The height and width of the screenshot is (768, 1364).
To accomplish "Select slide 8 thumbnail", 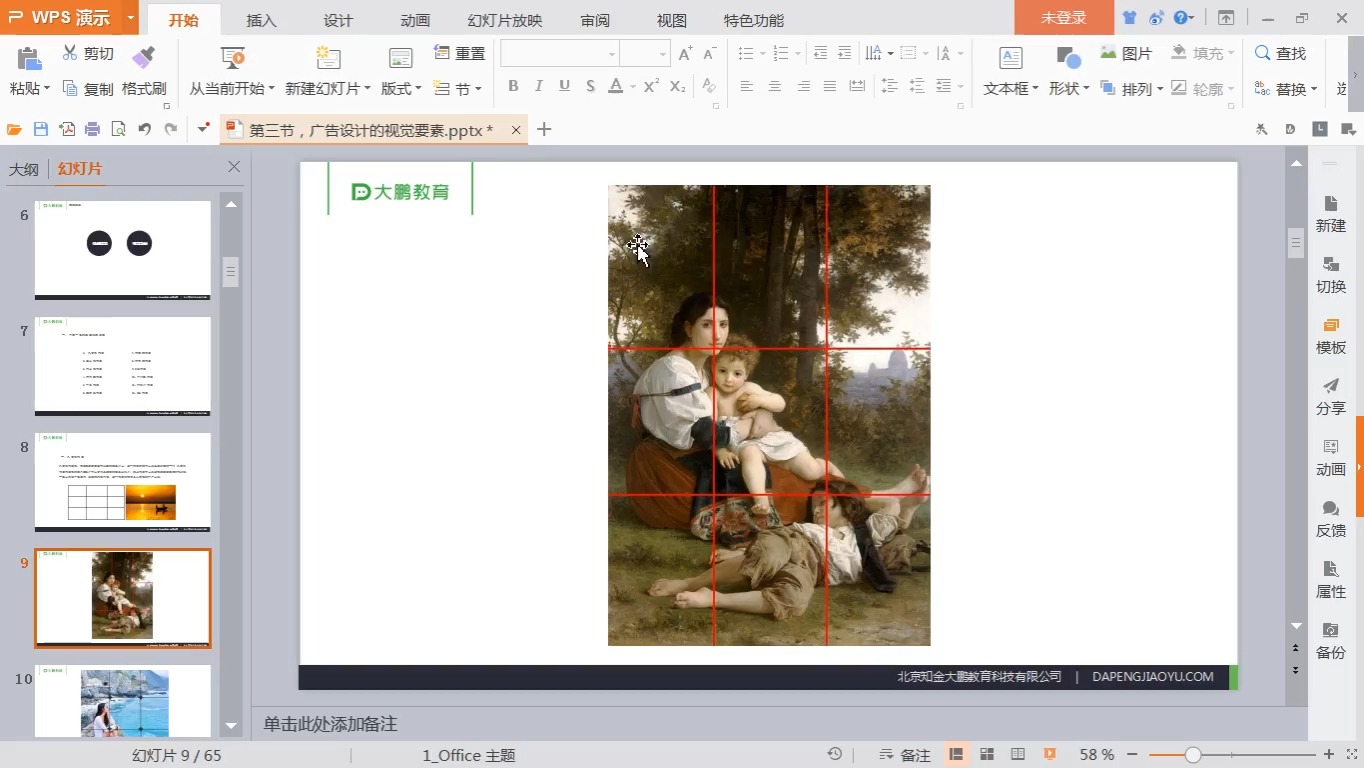I will tap(123, 482).
